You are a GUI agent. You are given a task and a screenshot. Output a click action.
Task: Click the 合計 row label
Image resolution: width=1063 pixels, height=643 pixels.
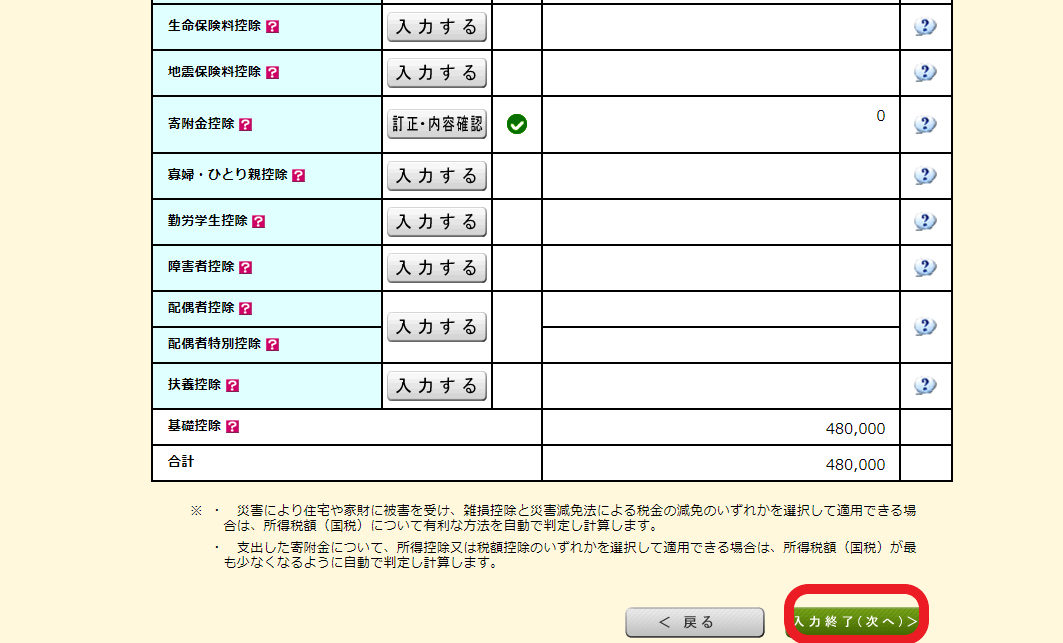pyautogui.click(x=181, y=462)
